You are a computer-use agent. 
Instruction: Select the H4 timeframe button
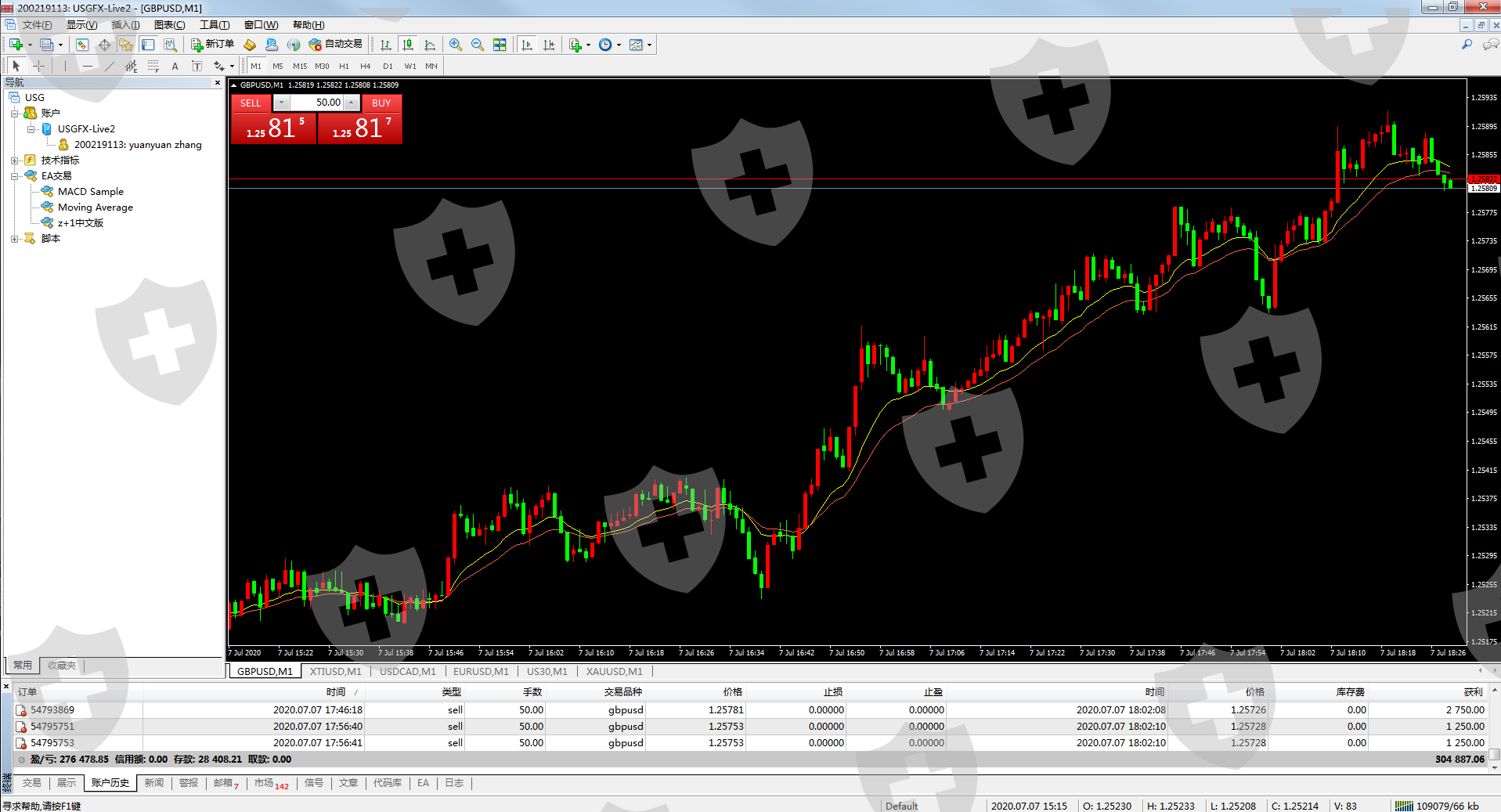click(365, 67)
